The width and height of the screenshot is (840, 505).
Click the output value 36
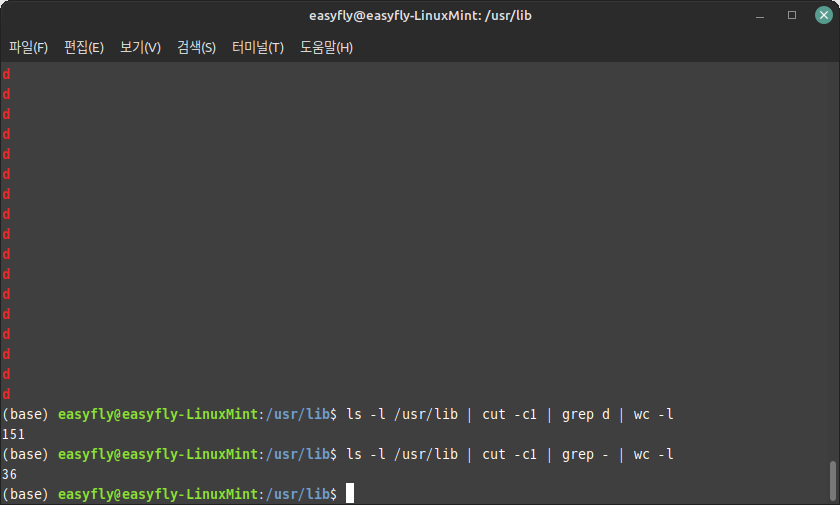(9, 474)
